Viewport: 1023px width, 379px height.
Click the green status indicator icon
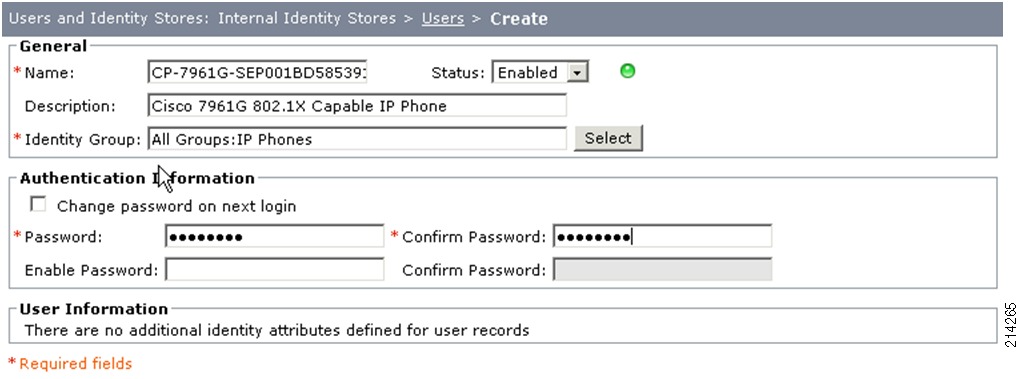coord(627,72)
